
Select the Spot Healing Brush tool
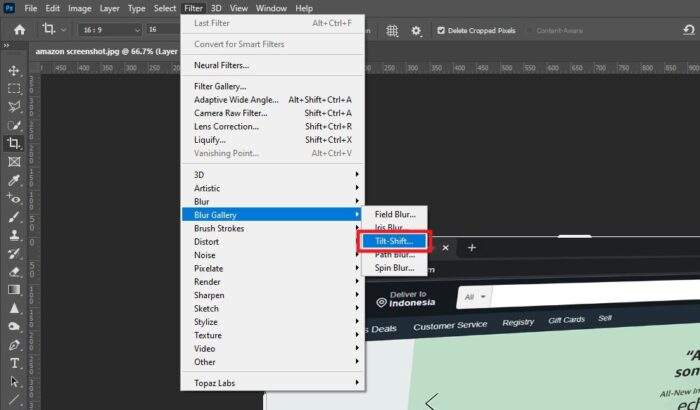[x=14, y=198]
